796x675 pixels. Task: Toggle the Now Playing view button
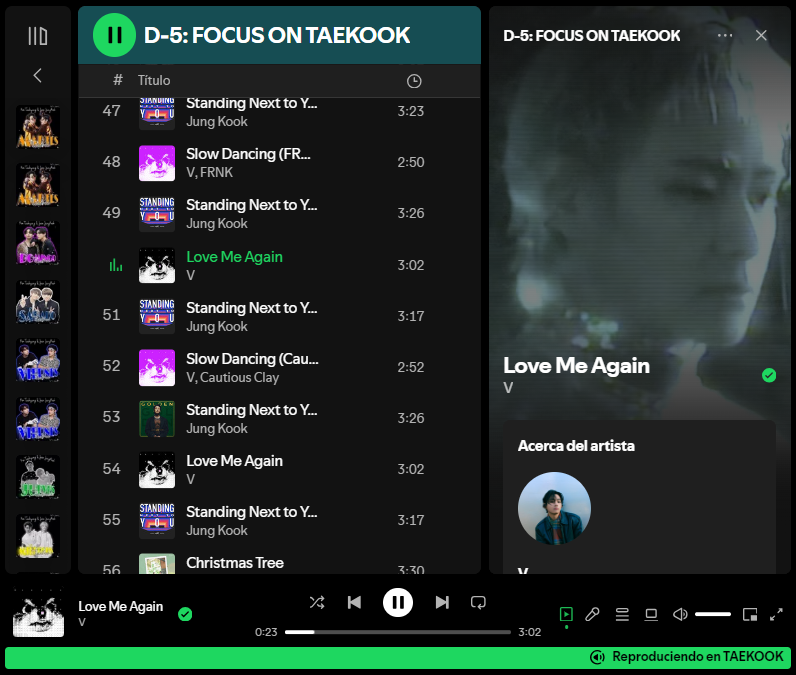(x=566, y=615)
